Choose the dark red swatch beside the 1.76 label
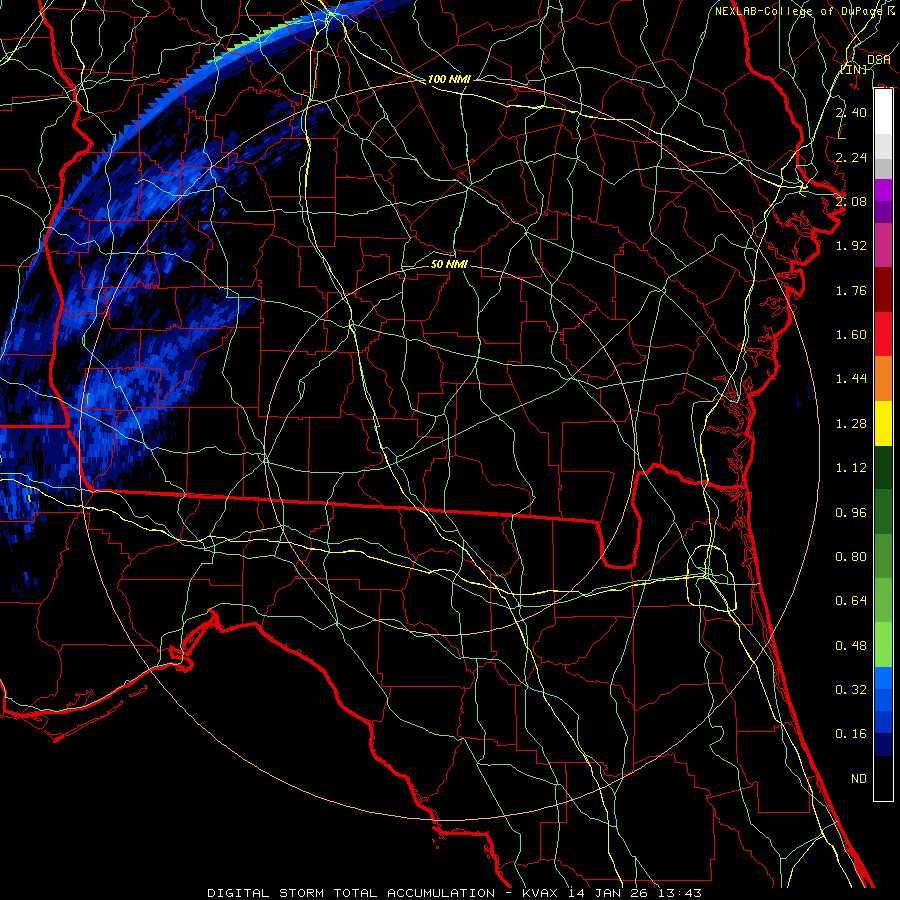This screenshot has width=900, height=900. point(883,290)
